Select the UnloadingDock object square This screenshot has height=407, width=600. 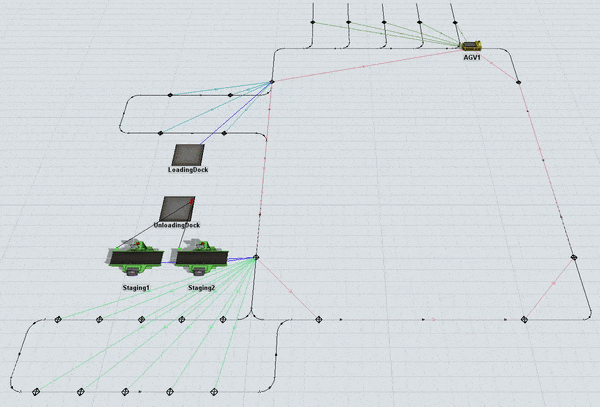[176, 209]
